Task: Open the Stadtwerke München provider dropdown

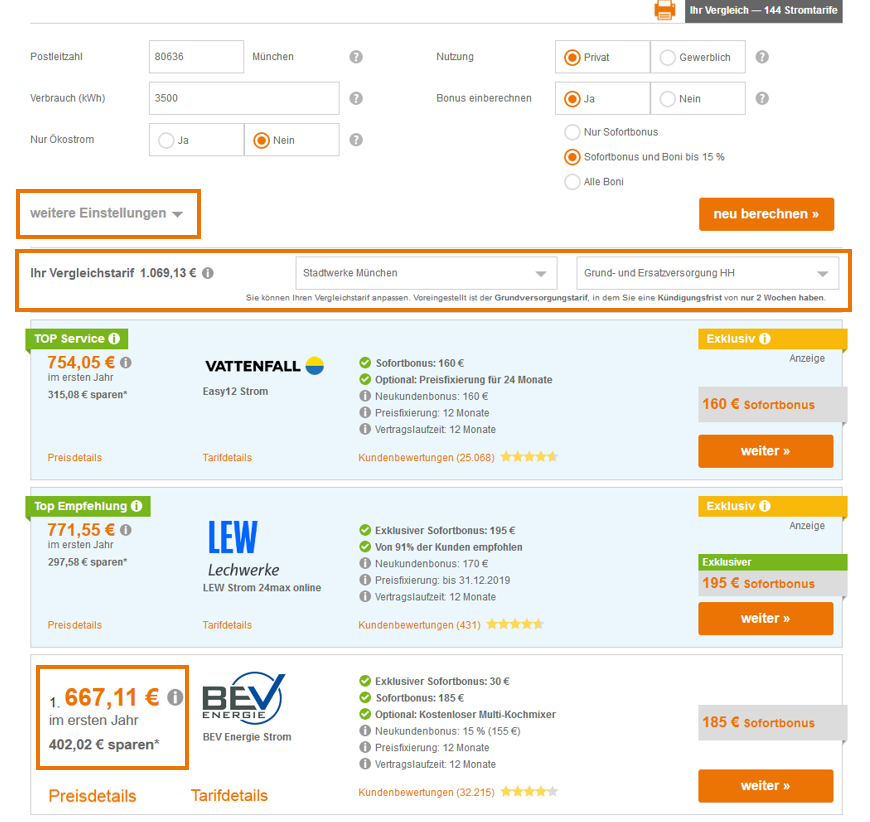Action: (x=427, y=273)
